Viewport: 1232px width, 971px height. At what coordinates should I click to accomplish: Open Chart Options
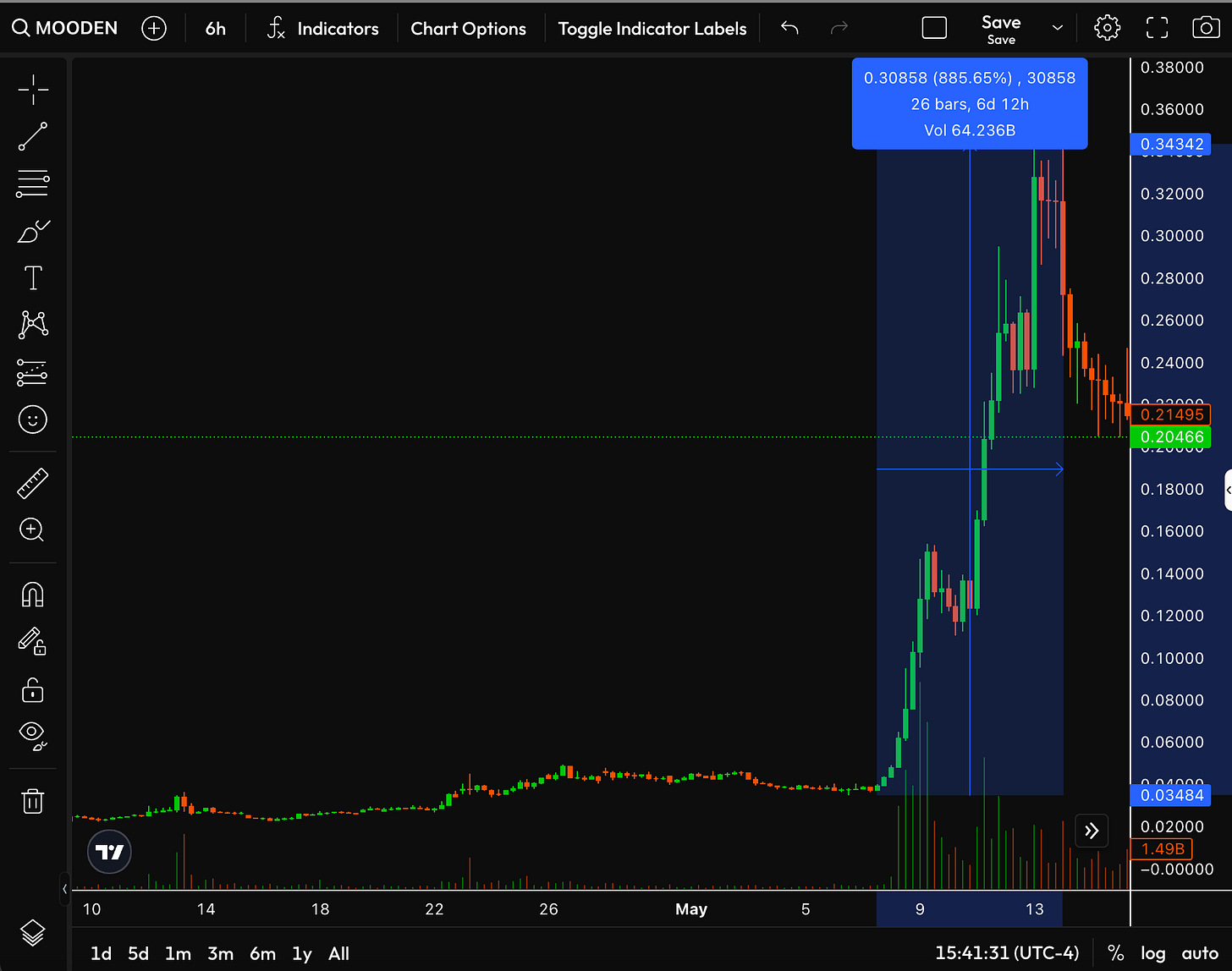469,28
